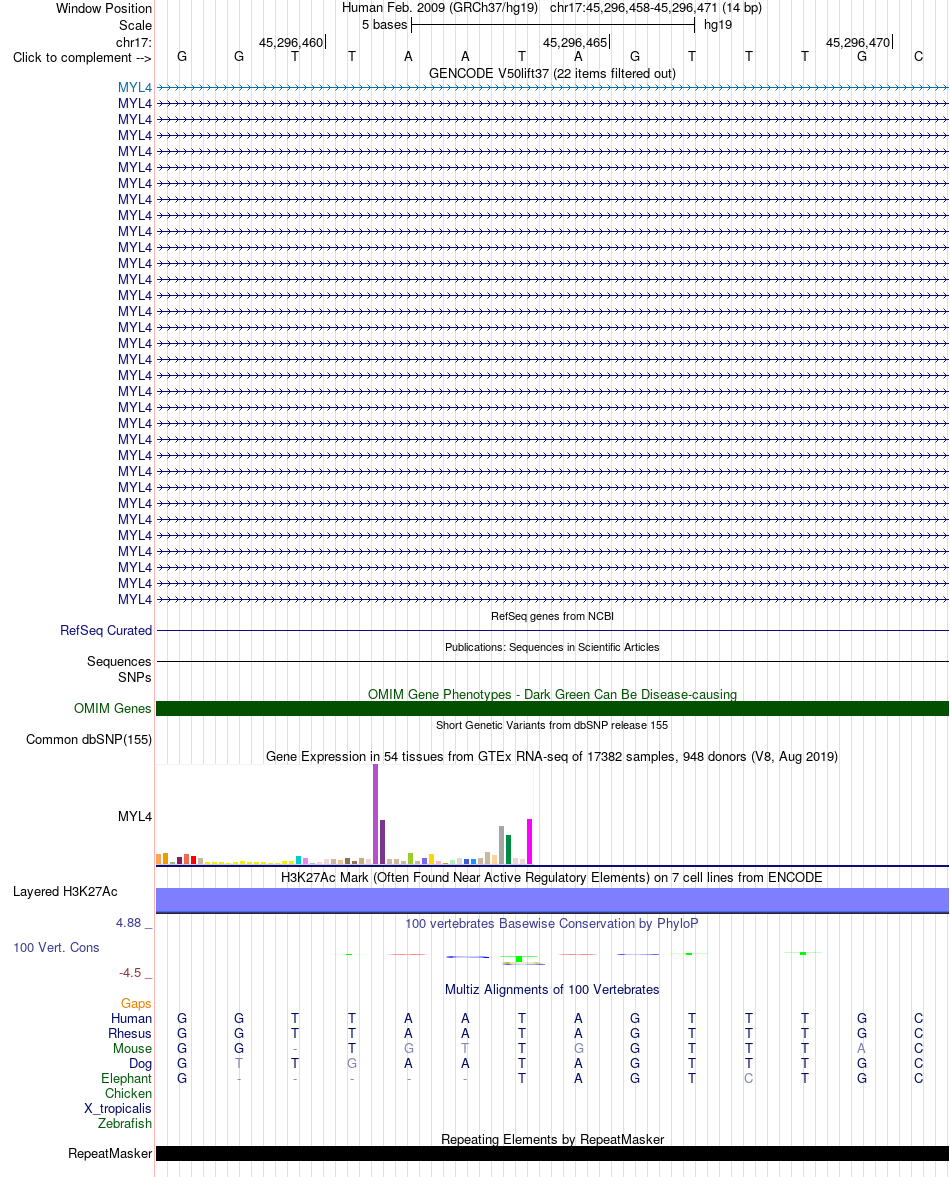Click the 'Scale' track label

135,25
